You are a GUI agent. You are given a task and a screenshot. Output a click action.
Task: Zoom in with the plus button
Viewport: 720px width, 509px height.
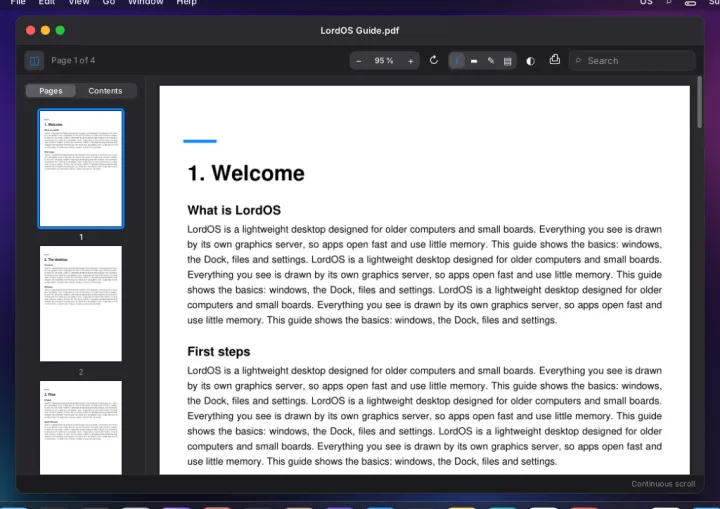(x=411, y=61)
